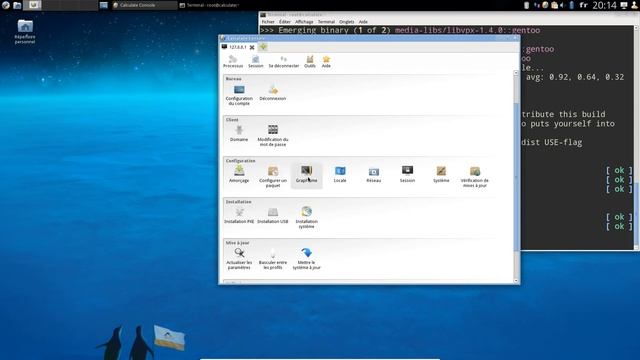Click the fr keyboard layout indicator
640x360 pixels.
tap(584, 5)
